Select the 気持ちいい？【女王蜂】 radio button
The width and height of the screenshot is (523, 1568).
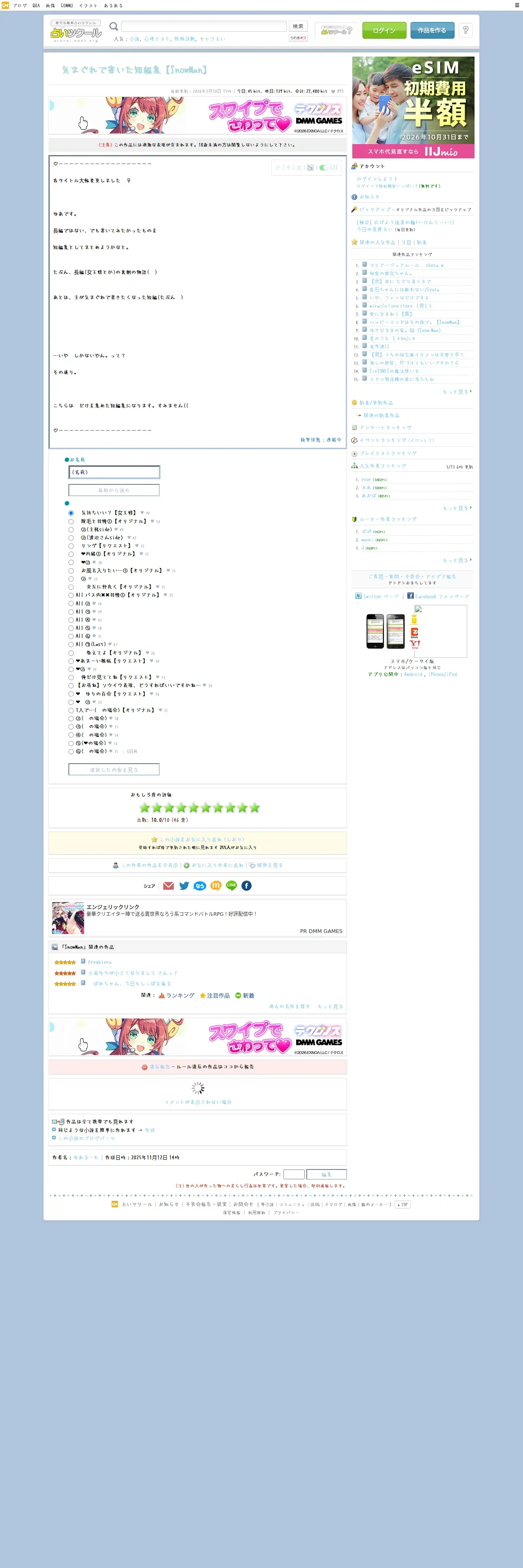point(70,513)
